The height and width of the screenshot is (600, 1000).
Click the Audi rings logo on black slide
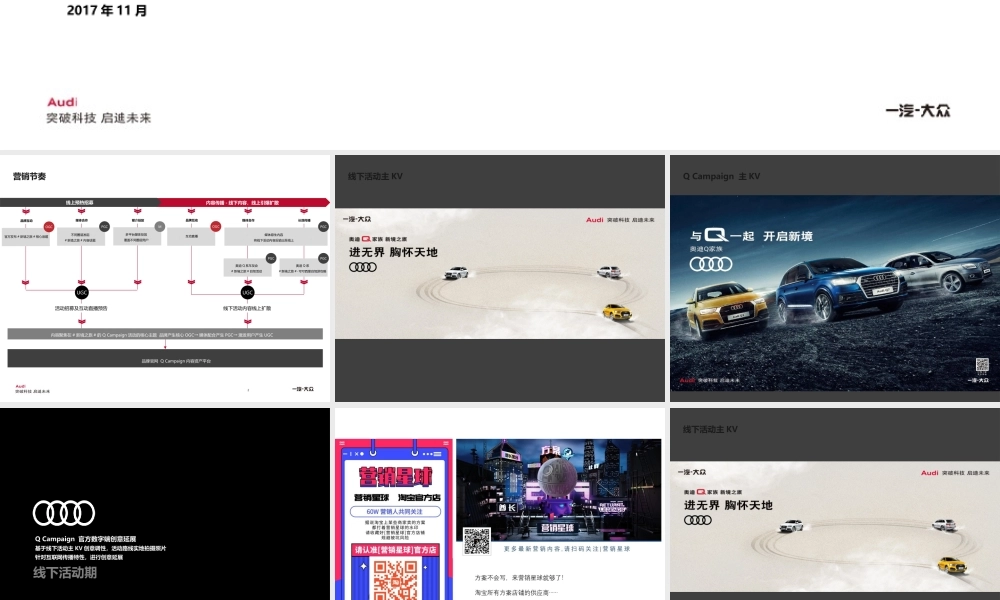pos(64,513)
